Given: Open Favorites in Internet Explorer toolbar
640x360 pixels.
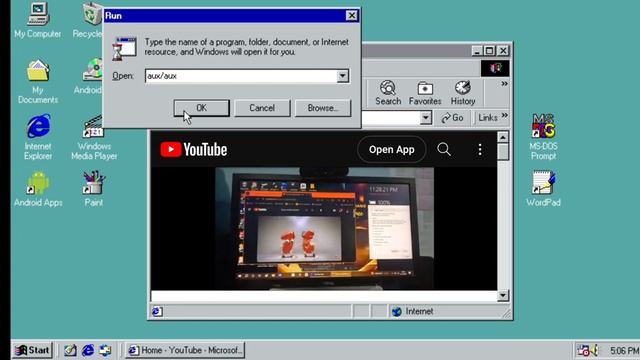Looking at the screenshot, I should point(425,93).
